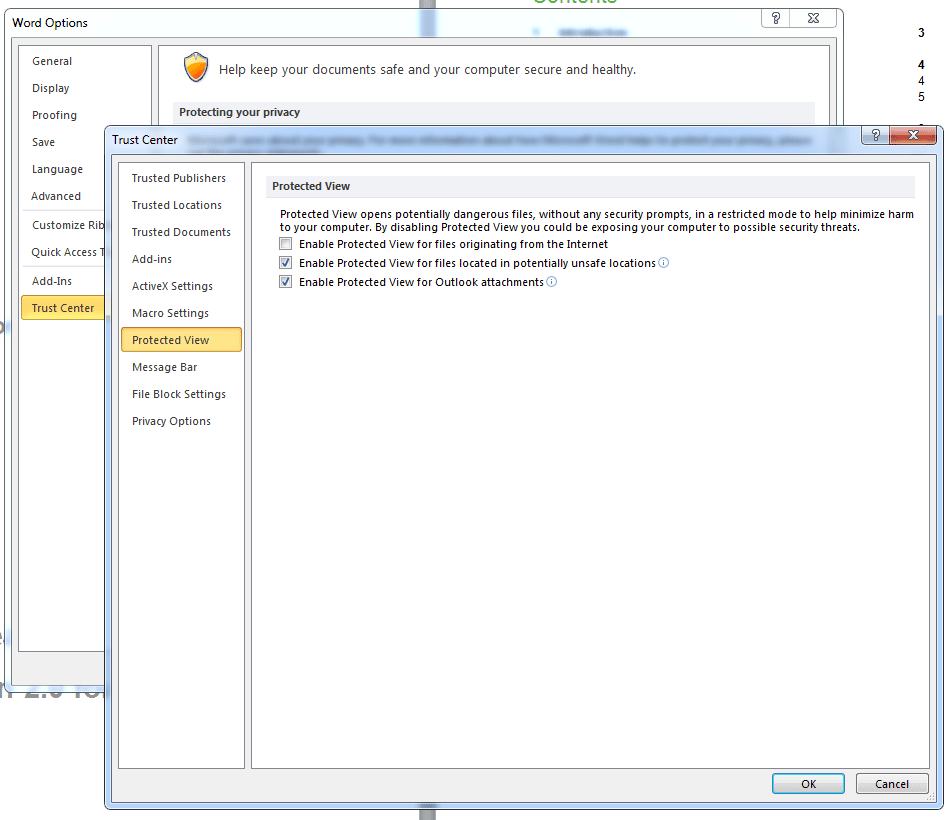949x820 pixels.
Task: Select the Message Bar category
Action: coord(164,367)
